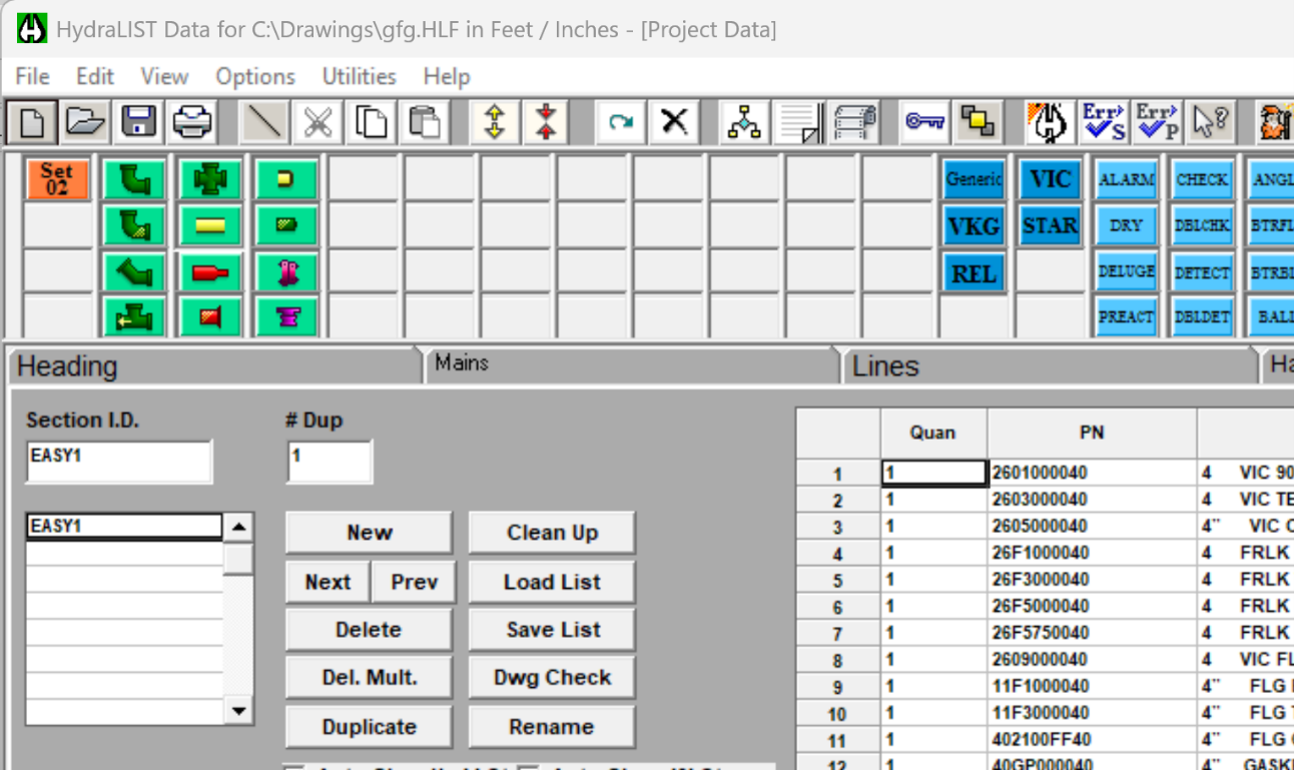
Task: Choose the red reducer fitting icon
Action: [x=210, y=272]
